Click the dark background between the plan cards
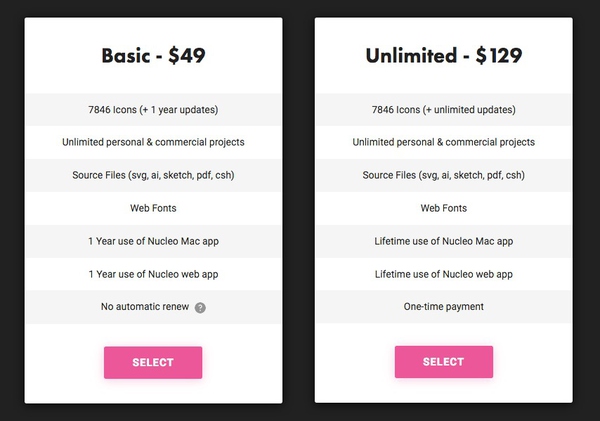The image size is (600, 421). (x=298, y=210)
